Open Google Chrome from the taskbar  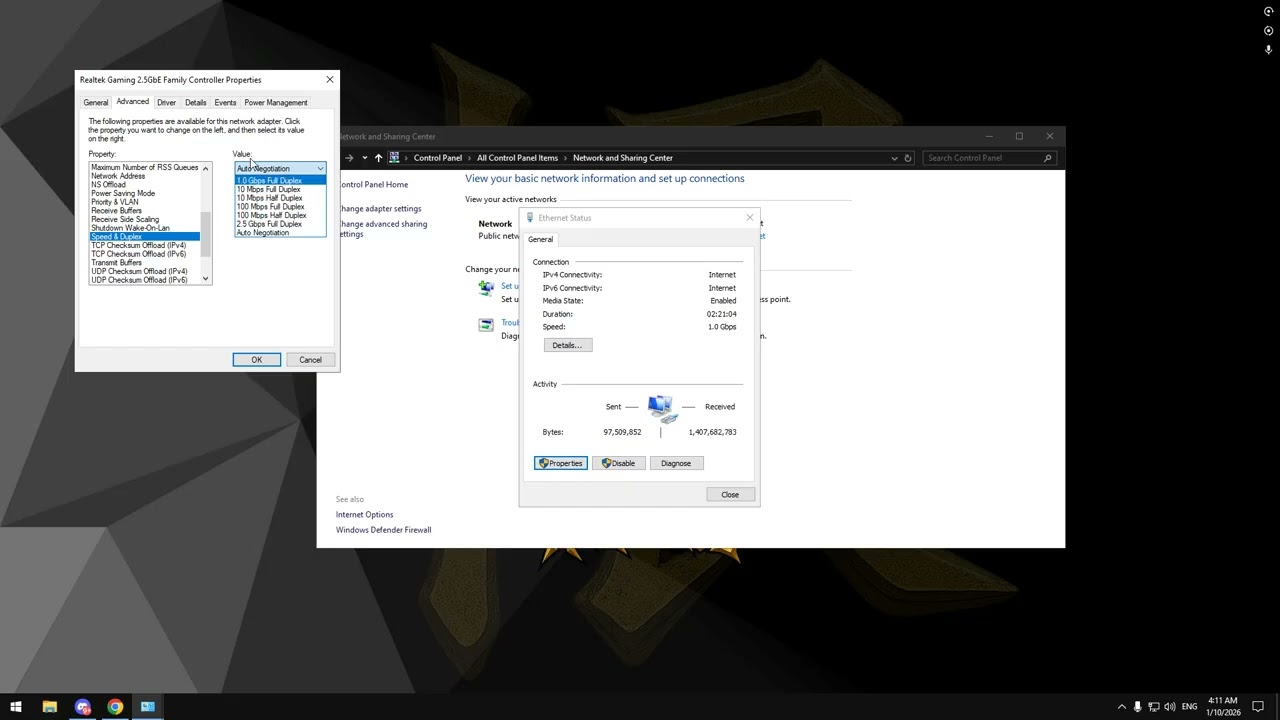pos(115,707)
